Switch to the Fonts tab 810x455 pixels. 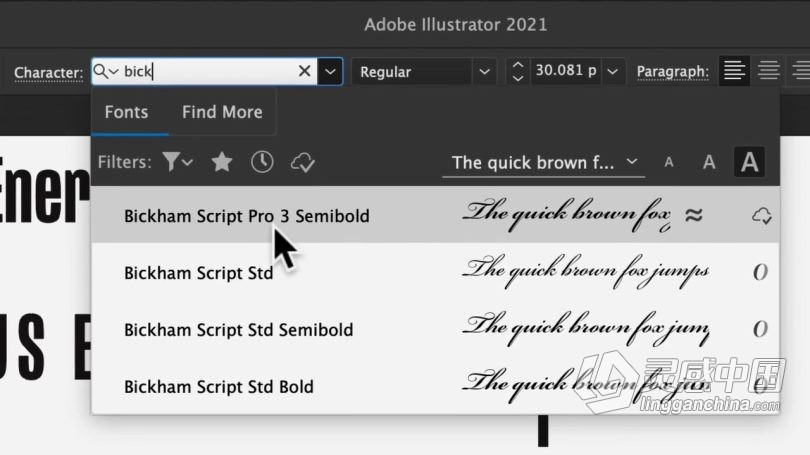[x=126, y=112]
